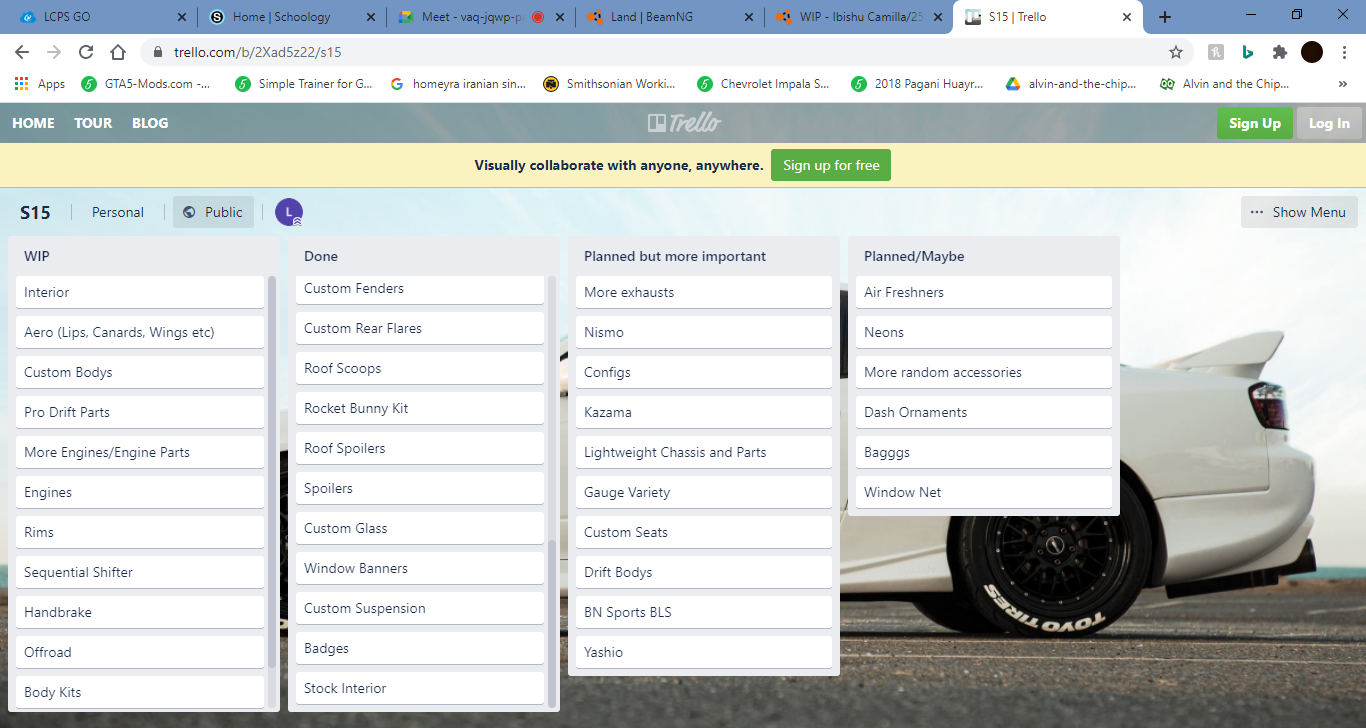
Task: Open the More exhausts card
Action: 704,292
